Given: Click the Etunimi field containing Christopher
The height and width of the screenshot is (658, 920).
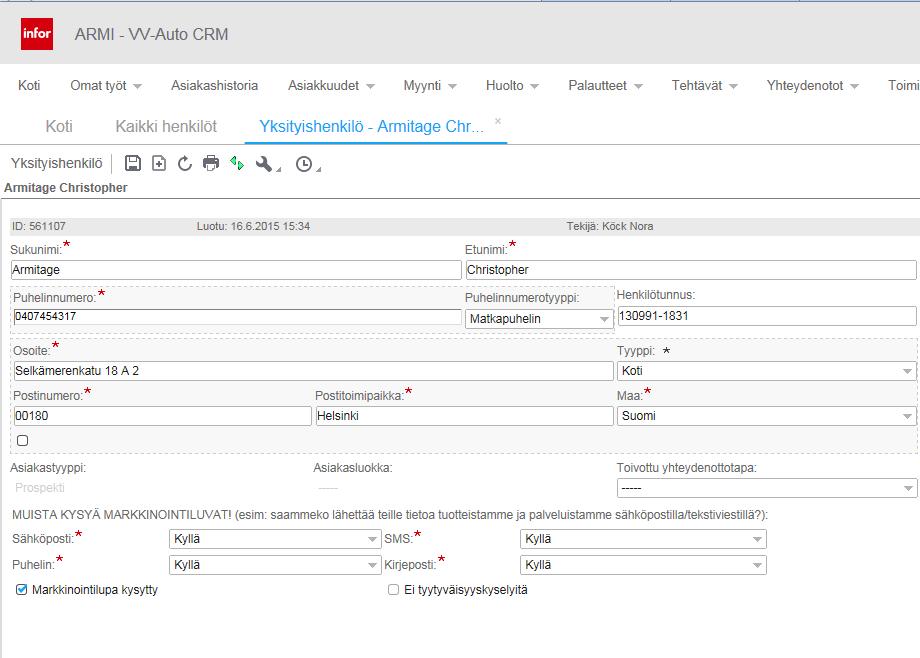Looking at the screenshot, I should point(691,270).
